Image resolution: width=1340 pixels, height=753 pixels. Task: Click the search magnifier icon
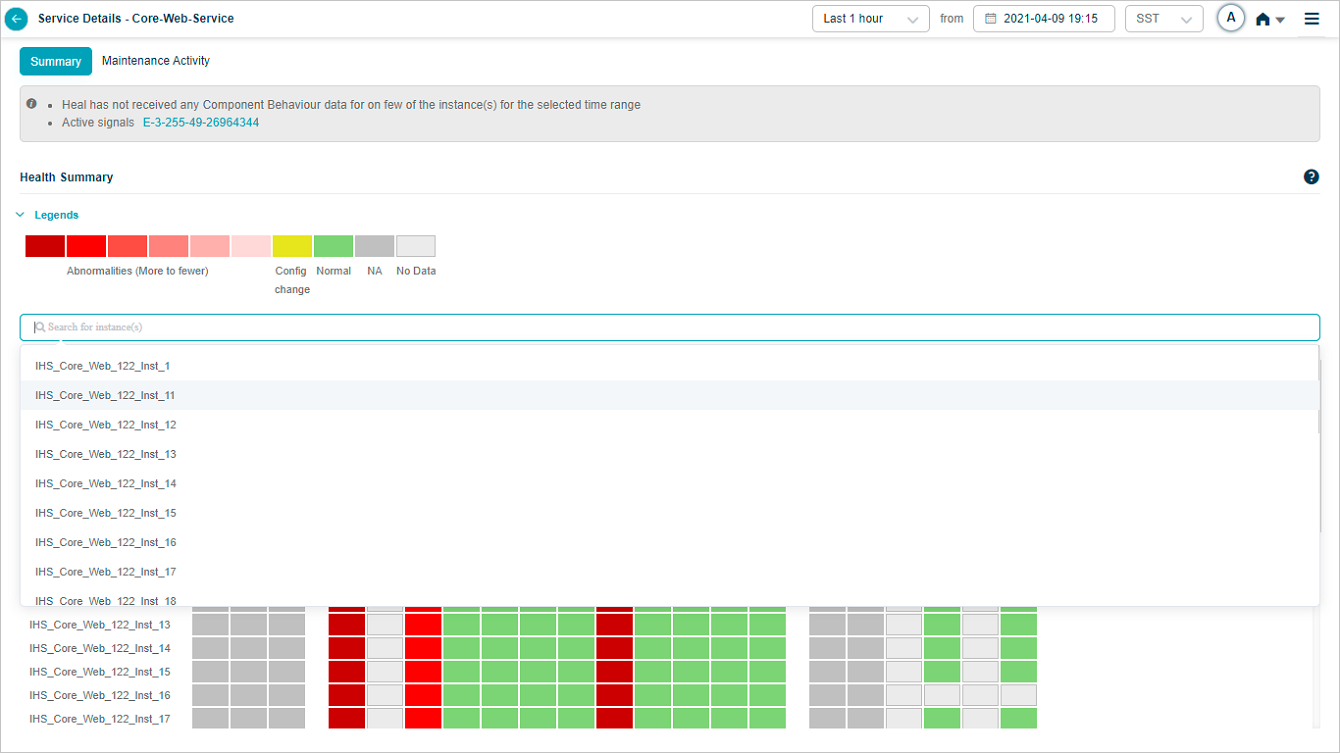click(x=40, y=327)
